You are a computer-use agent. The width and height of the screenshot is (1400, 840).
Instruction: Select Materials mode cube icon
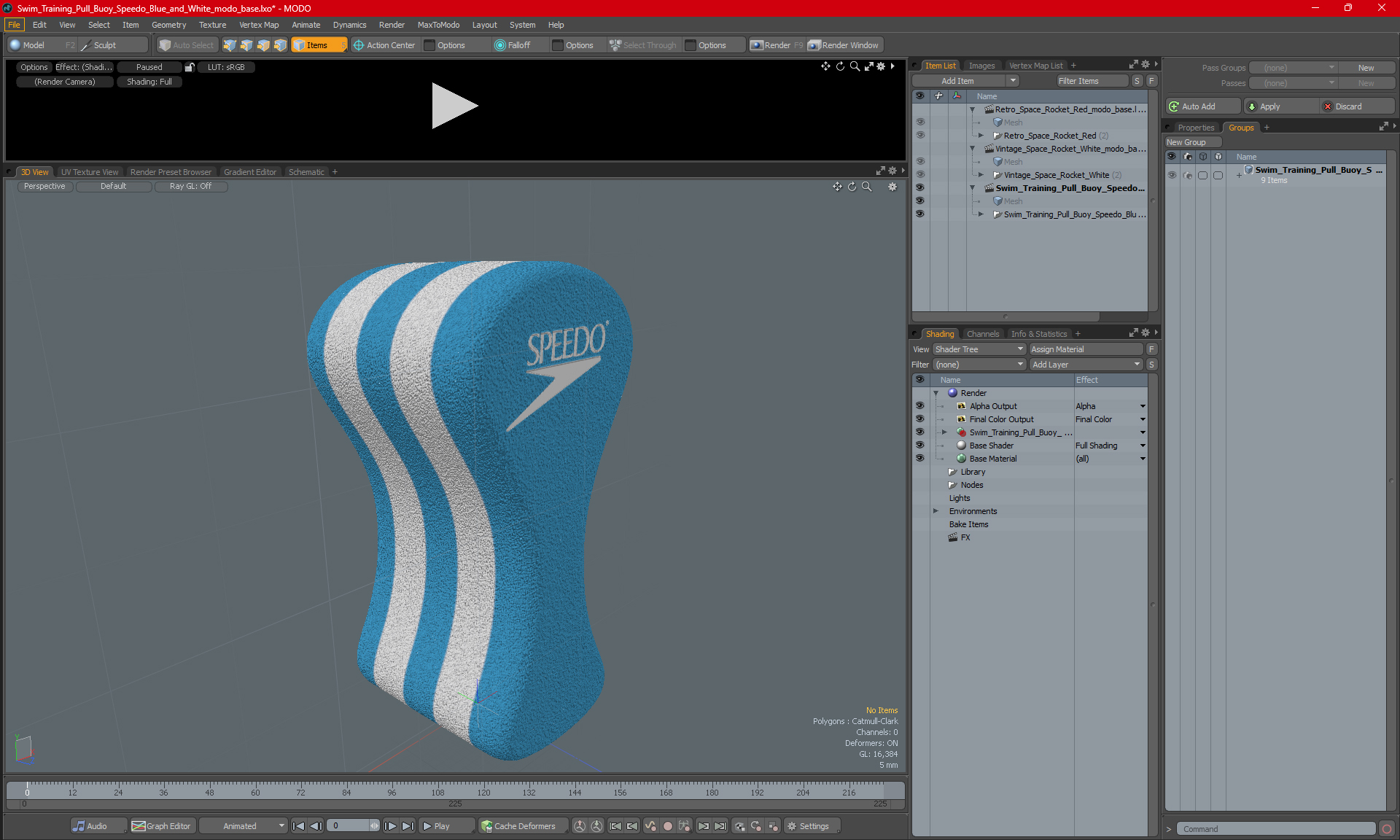(x=280, y=45)
